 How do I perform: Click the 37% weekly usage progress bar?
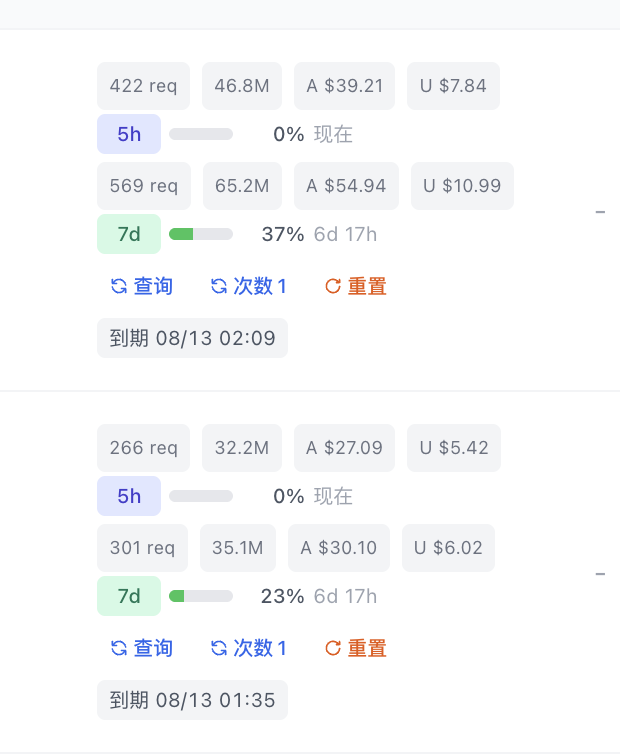[x=201, y=234]
